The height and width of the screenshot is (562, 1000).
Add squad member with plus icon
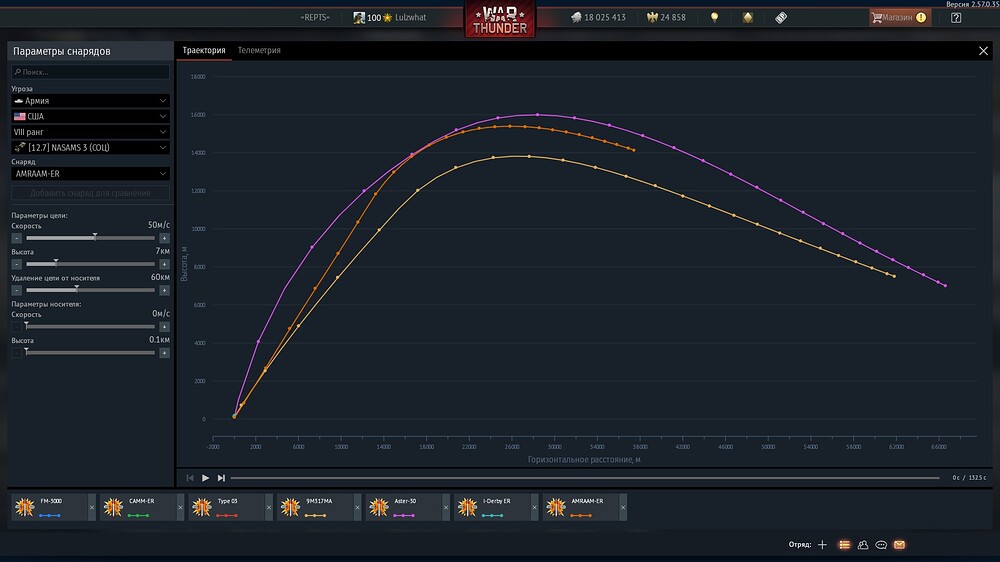click(822, 545)
